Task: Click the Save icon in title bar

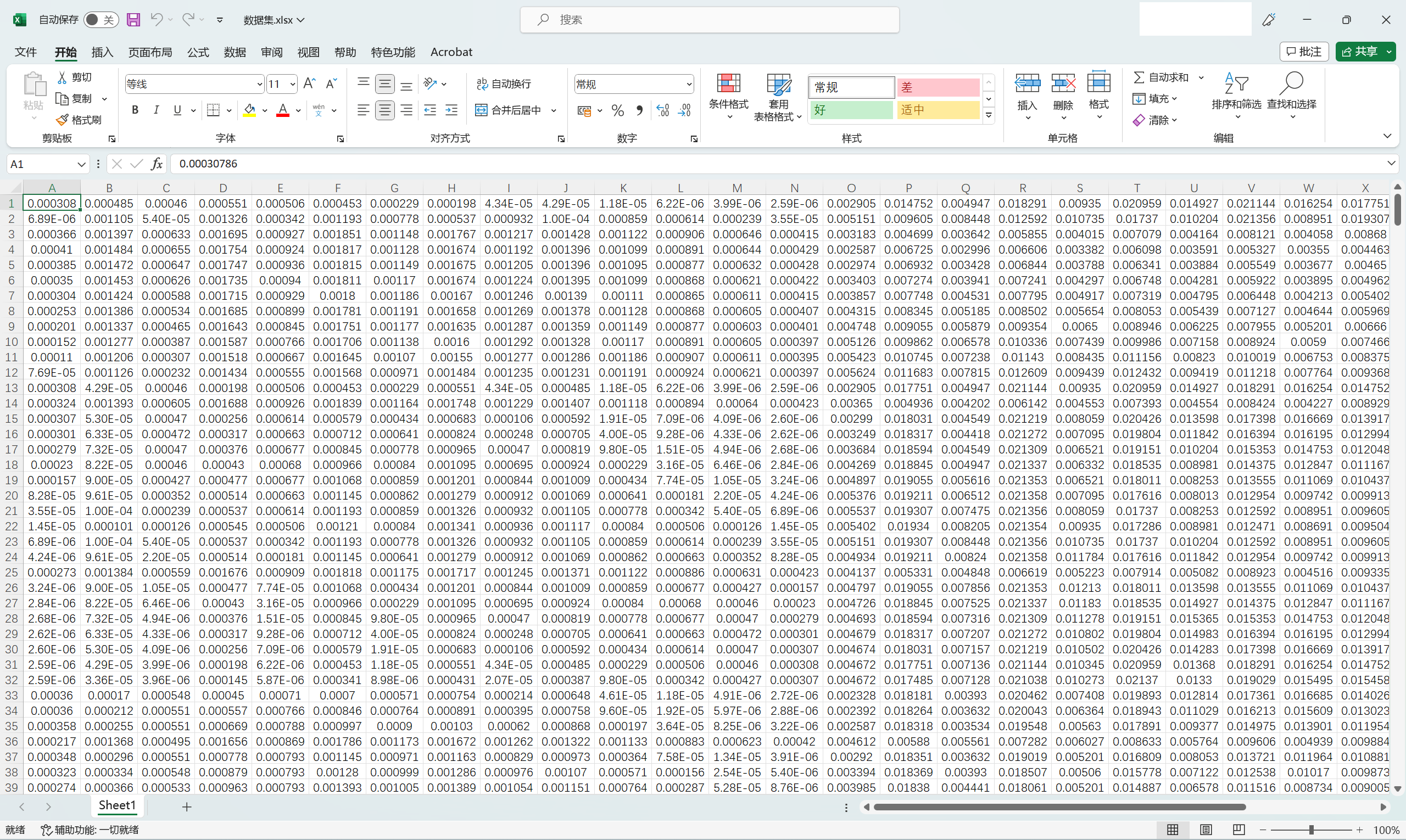Action: (133, 20)
